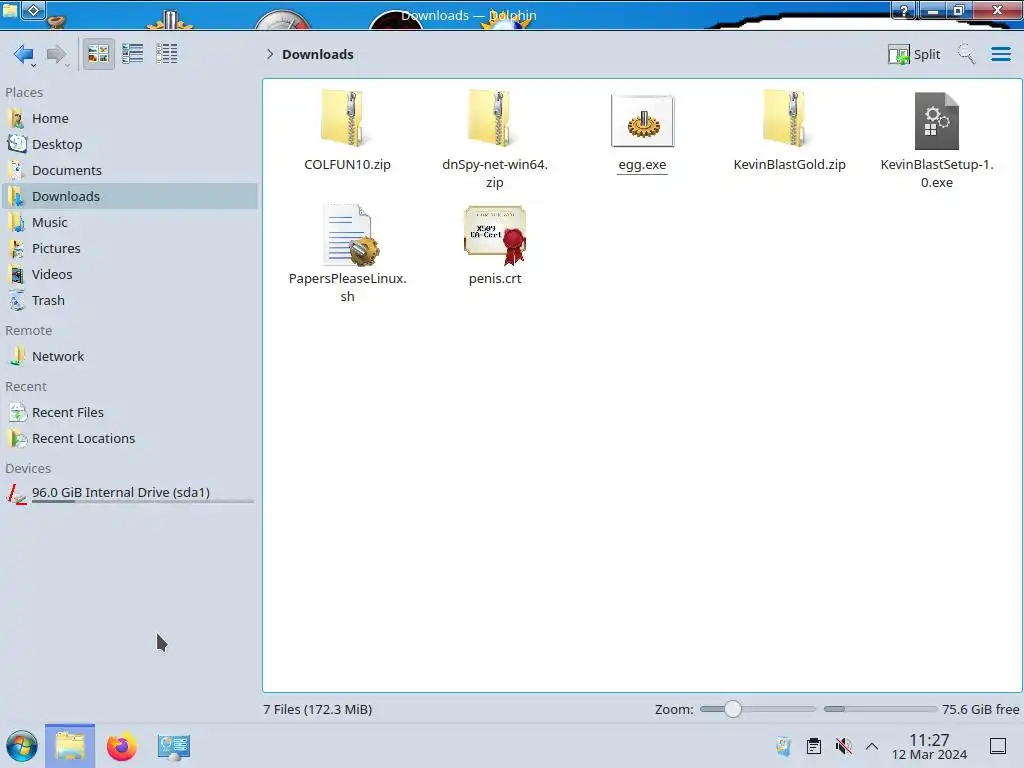Viewport: 1024px width, 768px height.
Task: Open the clipboard tray icon
Action: [814, 746]
